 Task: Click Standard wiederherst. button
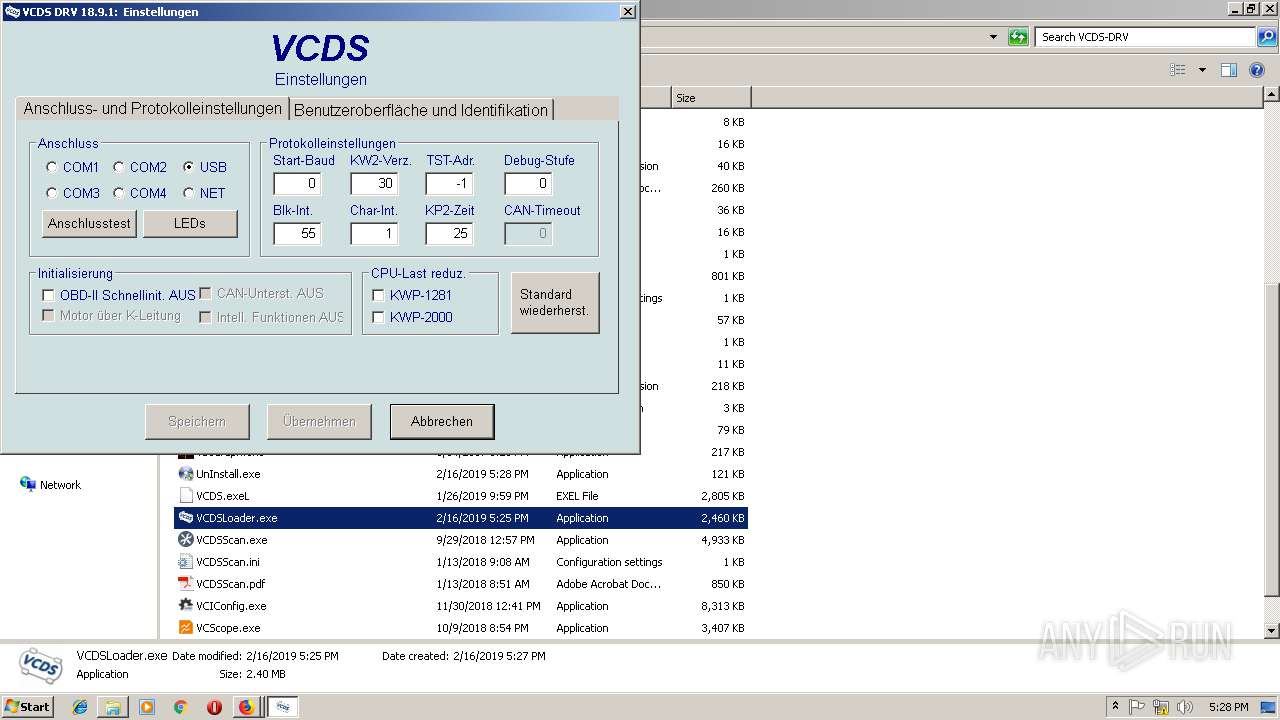pyautogui.click(x=555, y=302)
